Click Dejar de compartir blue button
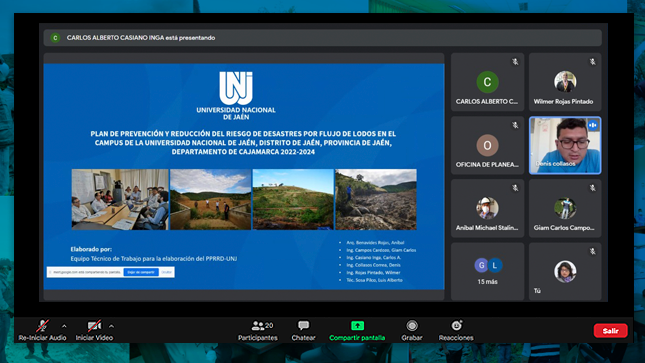 click(141, 272)
